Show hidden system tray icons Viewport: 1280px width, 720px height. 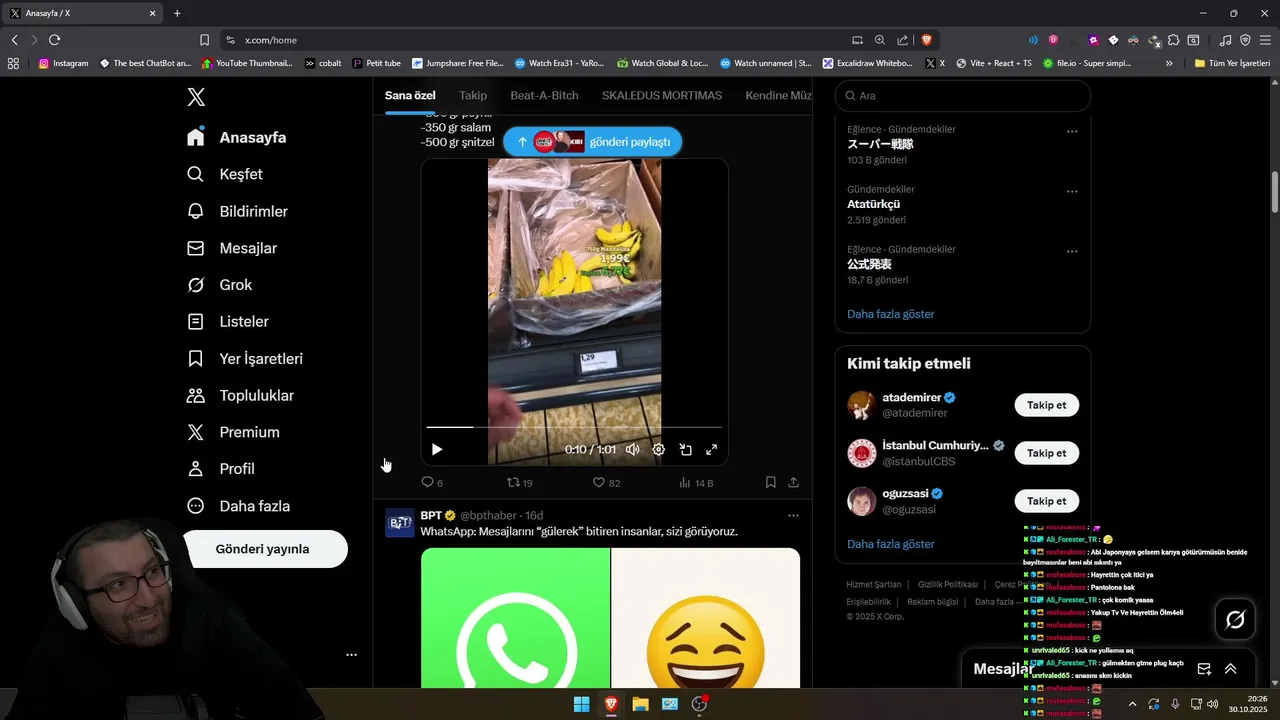(1132, 704)
